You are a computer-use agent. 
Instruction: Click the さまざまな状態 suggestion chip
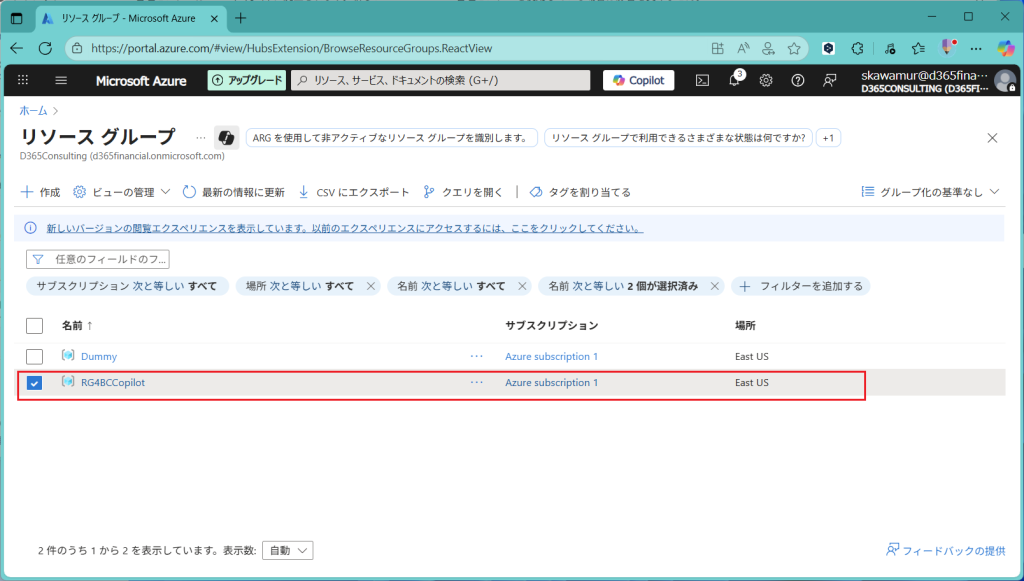[x=679, y=138]
